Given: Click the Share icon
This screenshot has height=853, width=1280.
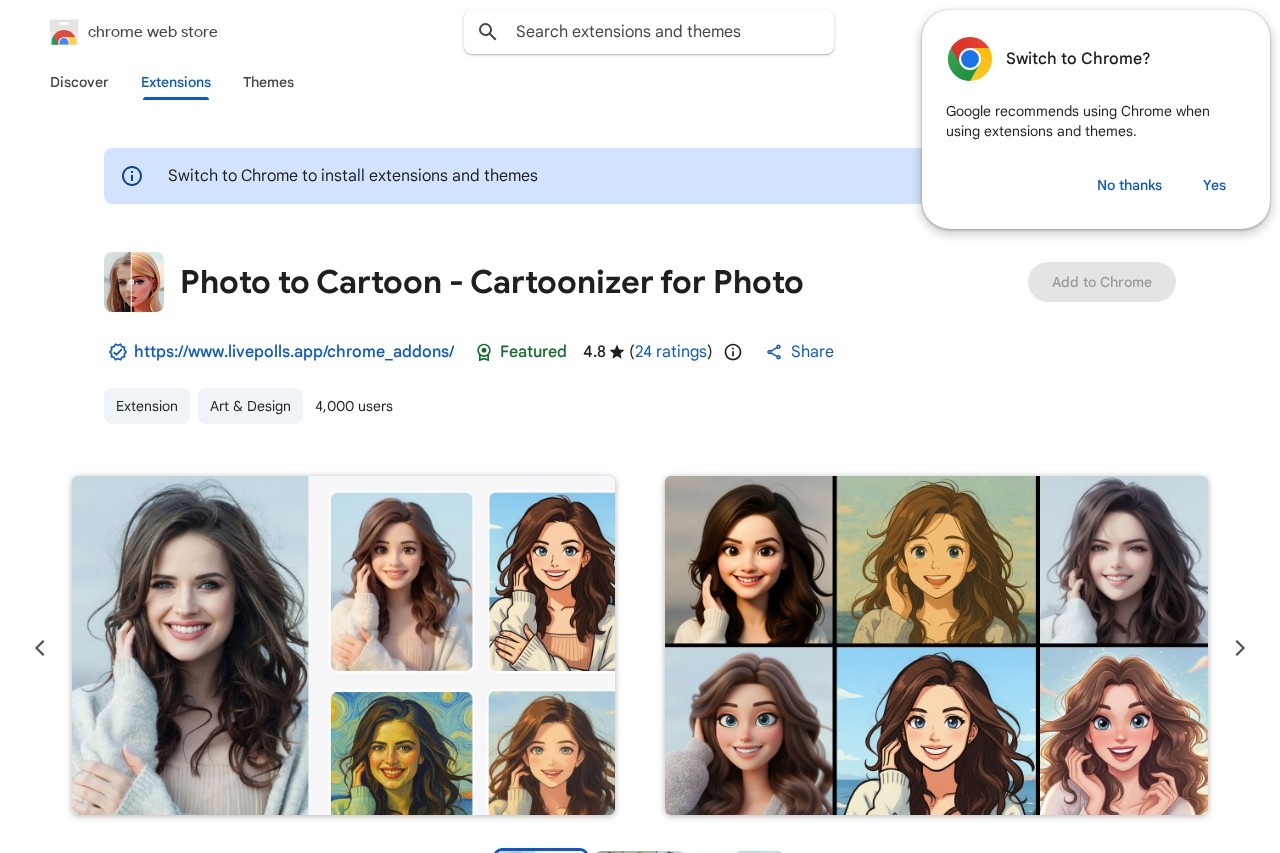Looking at the screenshot, I should pyautogui.click(x=774, y=352).
